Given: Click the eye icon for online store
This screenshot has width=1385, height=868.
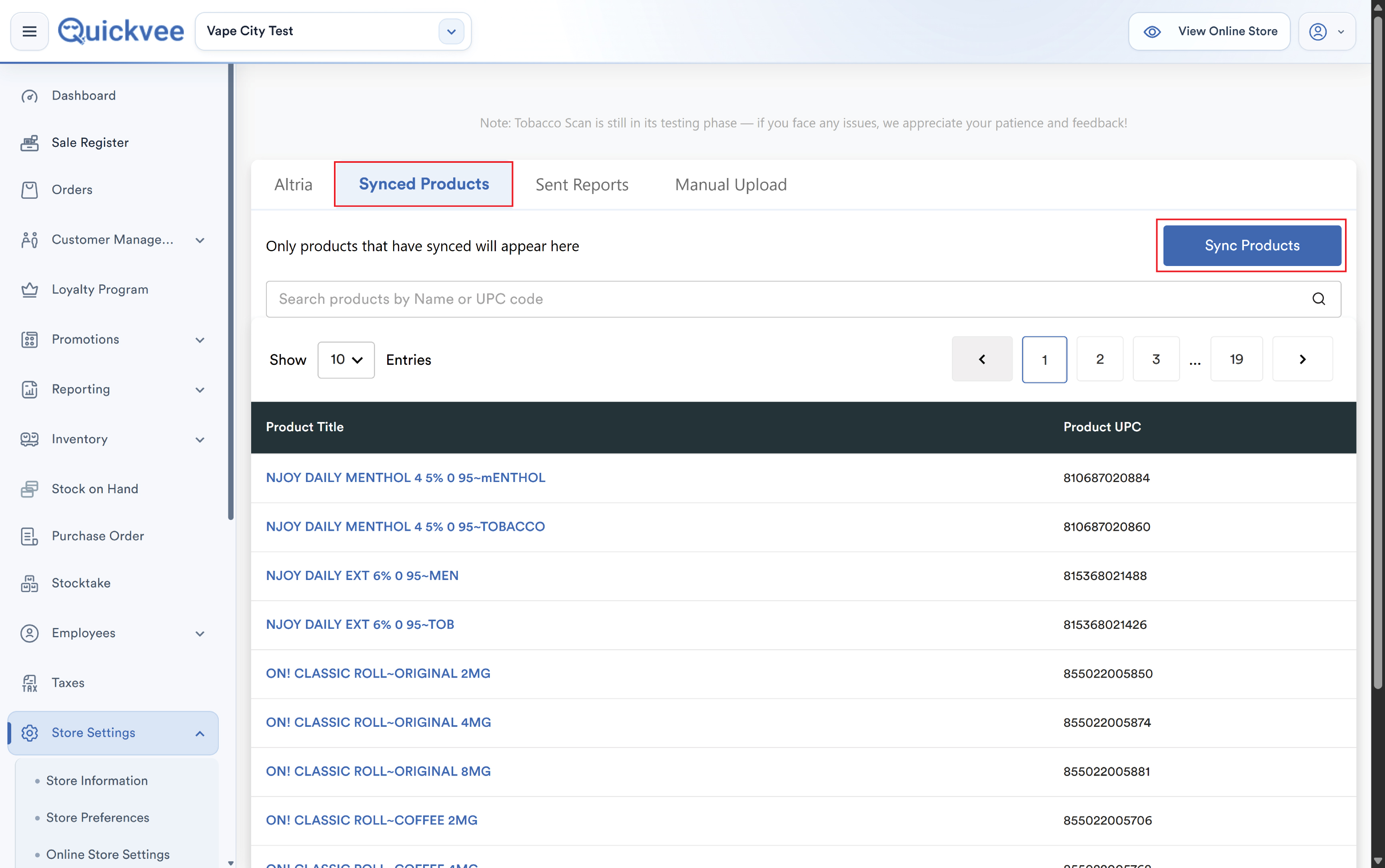Looking at the screenshot, I should pos(1152,32).
